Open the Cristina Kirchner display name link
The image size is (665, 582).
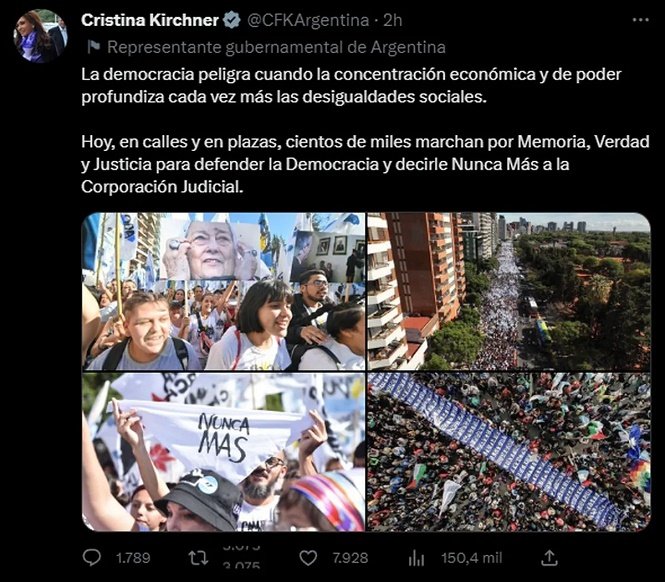(x=150, y=20)
